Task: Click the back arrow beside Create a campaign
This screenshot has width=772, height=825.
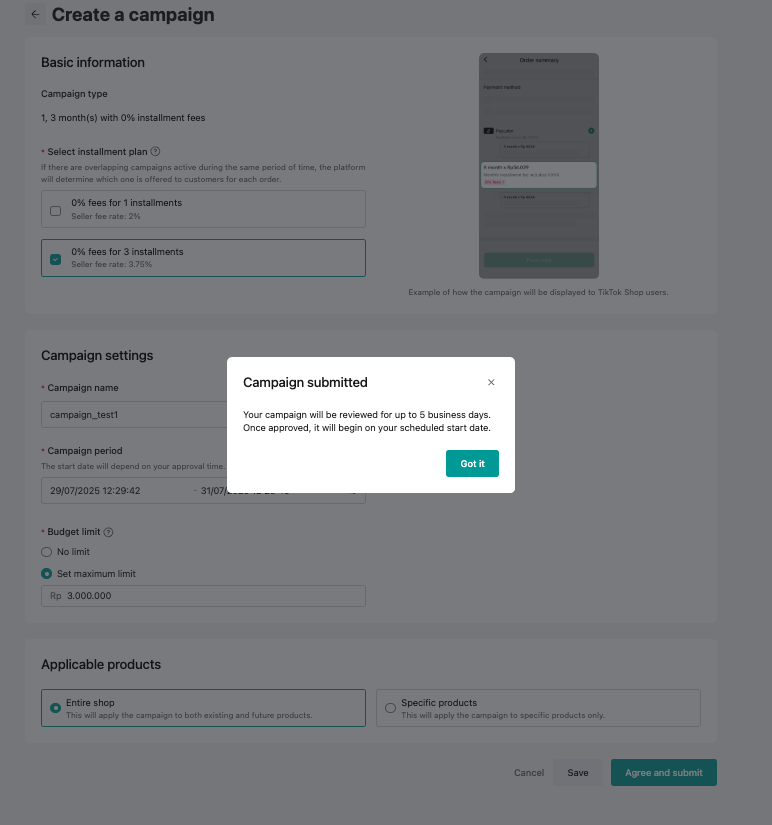Action: [x=36, y=15]
